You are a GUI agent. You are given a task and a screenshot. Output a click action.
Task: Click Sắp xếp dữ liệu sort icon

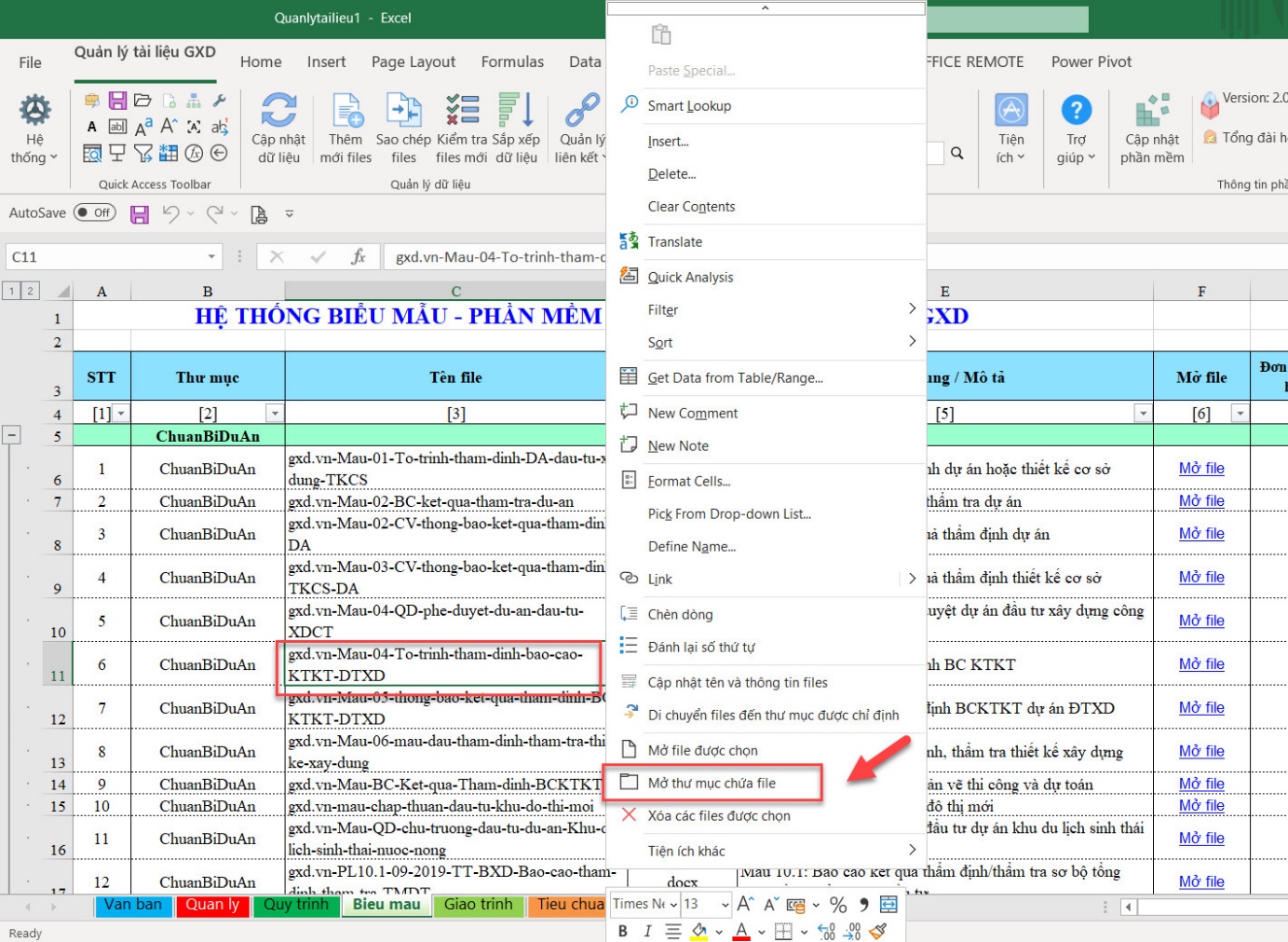(516, 111)
